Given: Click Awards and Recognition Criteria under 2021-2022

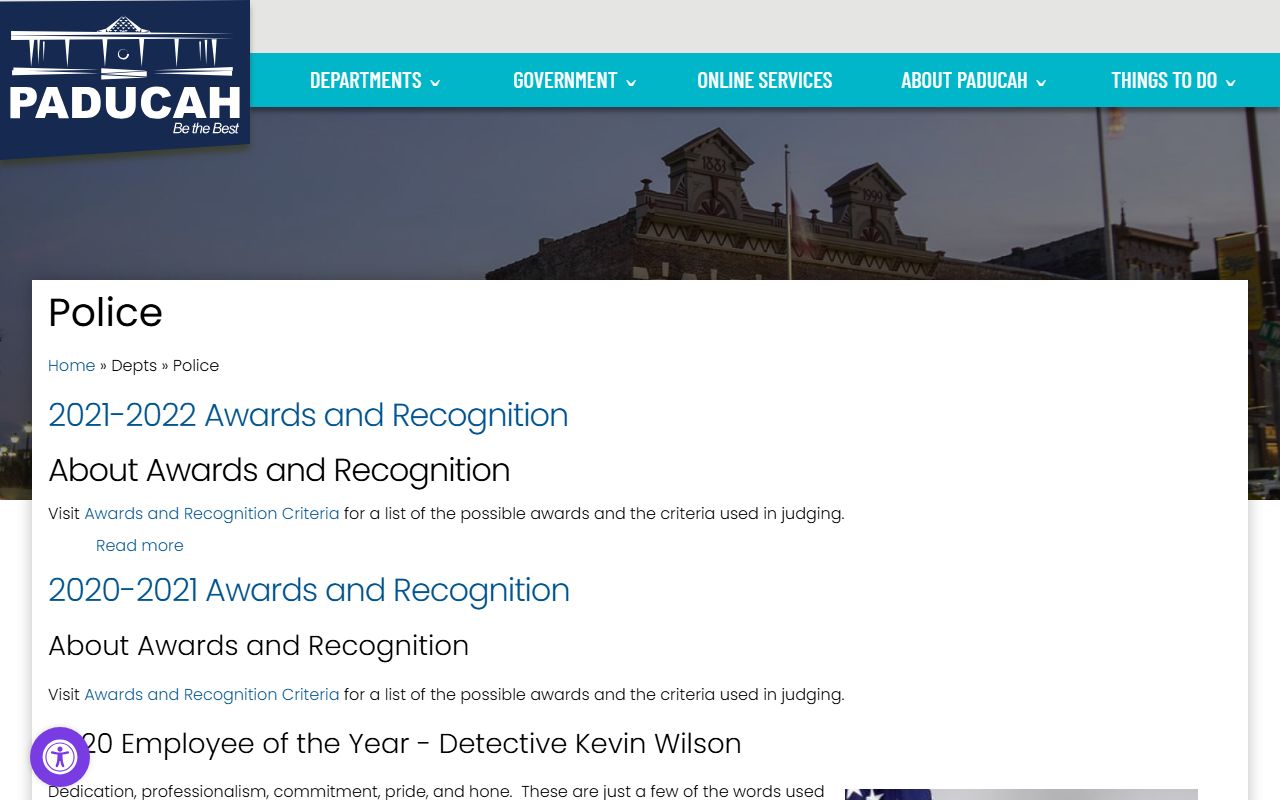Looking at the screenshot, I should pos(212,514).
